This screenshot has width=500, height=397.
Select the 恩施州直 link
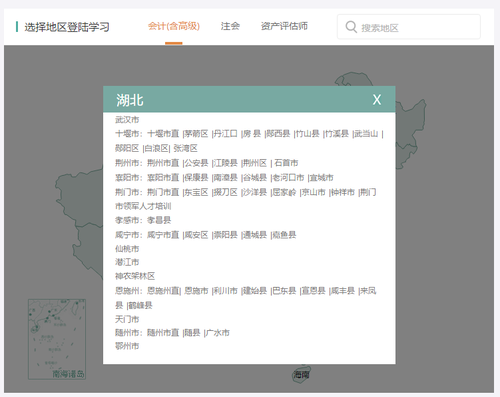pos(163,291)
